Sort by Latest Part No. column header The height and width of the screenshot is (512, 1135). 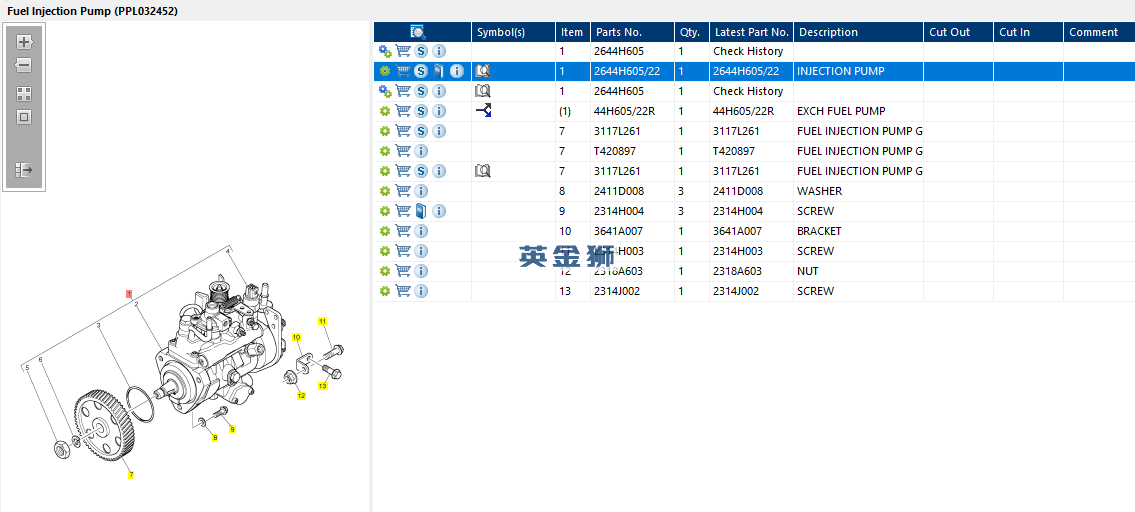[x=751, y=32]
